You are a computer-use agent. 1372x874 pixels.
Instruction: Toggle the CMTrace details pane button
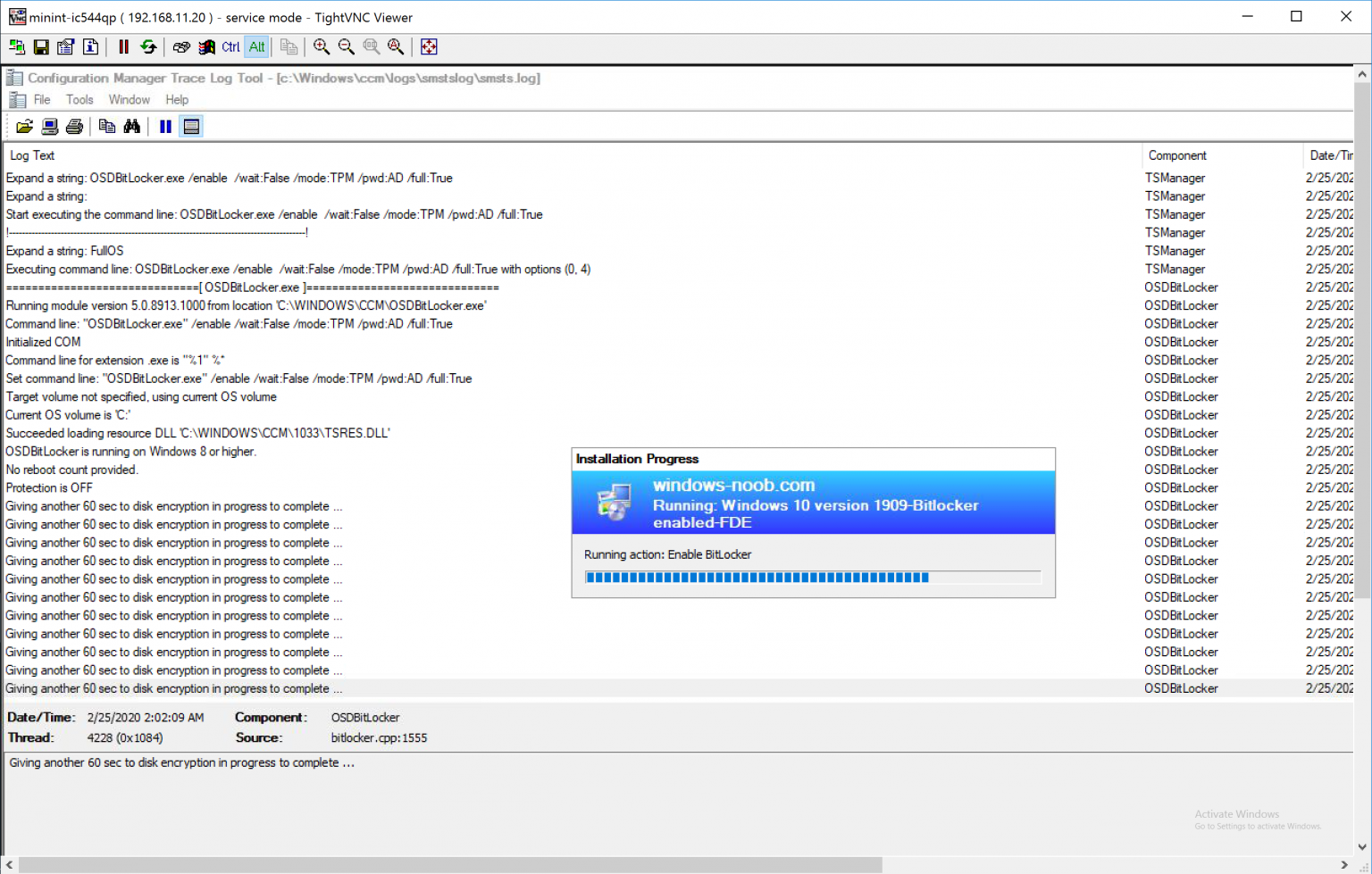click(191, 127)
